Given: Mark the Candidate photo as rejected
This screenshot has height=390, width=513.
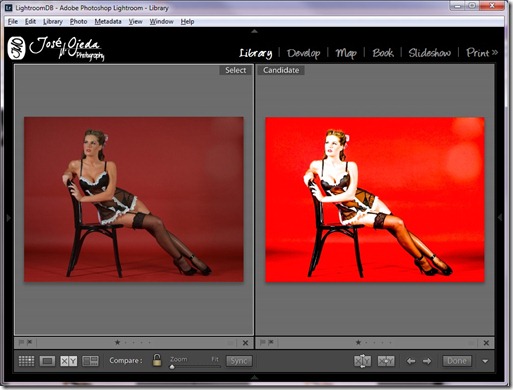Looking at the screenshot, I should 271,342.
